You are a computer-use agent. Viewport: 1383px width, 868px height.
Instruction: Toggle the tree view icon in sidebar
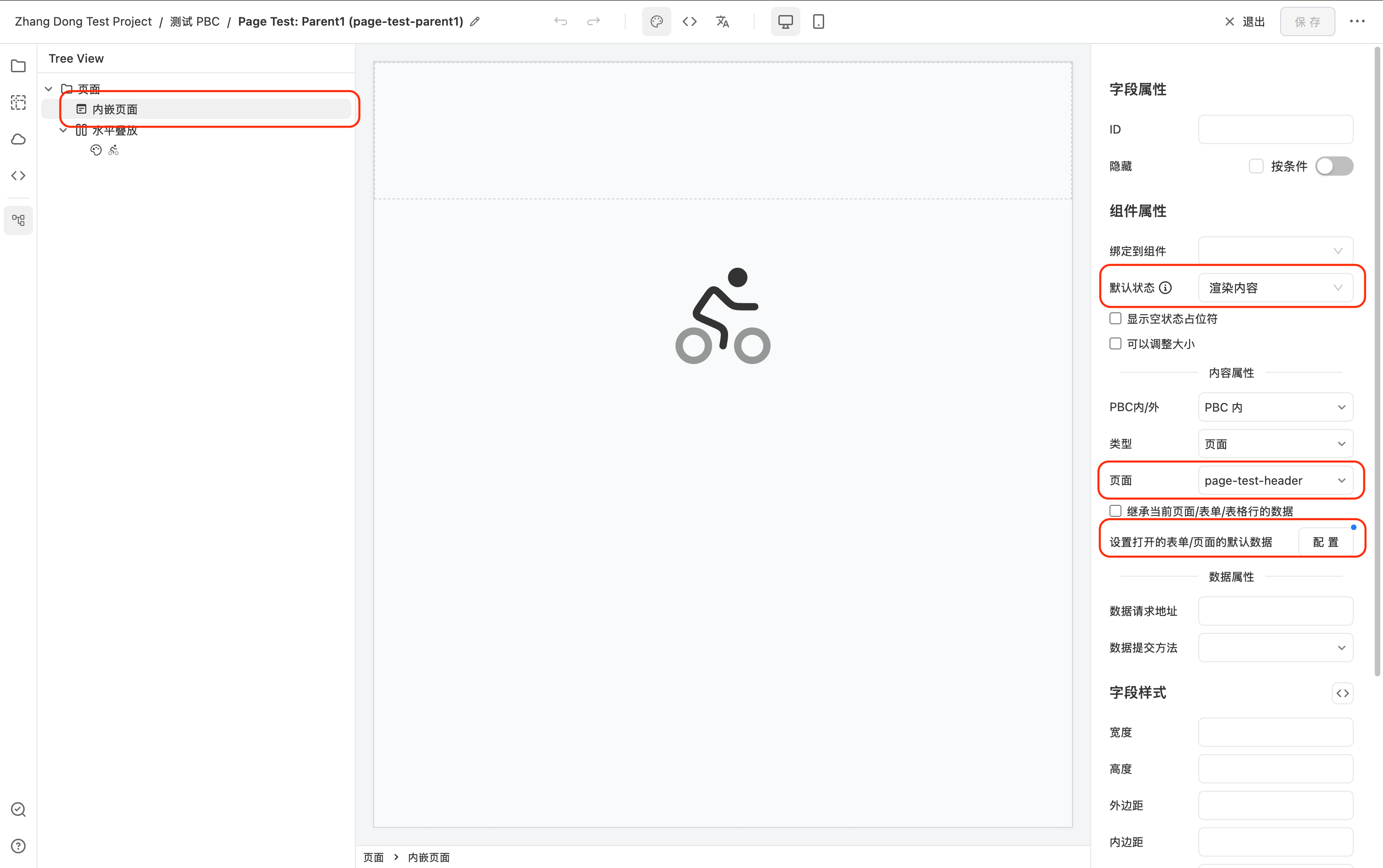(x=18, y=220)
